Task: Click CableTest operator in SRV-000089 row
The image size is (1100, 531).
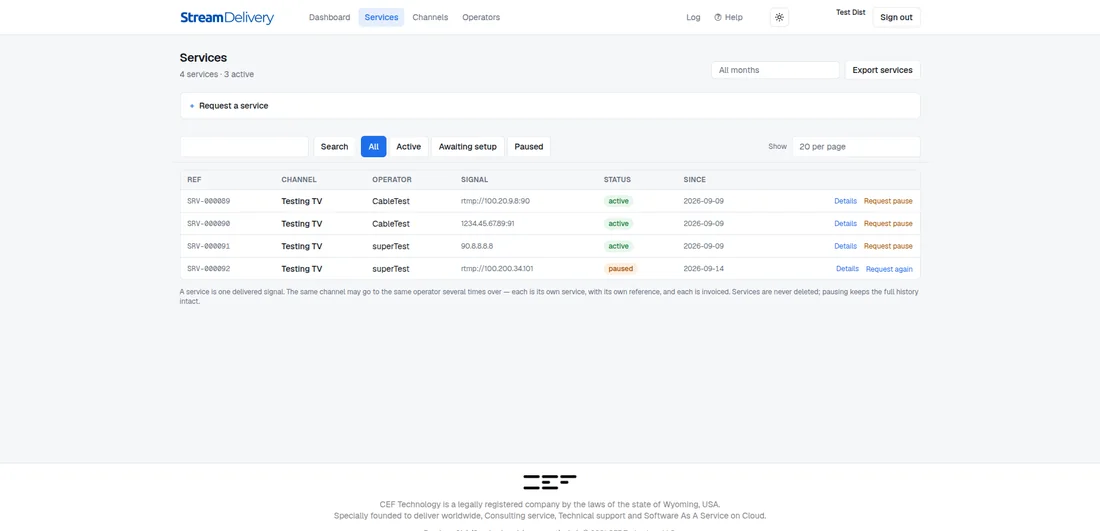Action: point(391,201)
